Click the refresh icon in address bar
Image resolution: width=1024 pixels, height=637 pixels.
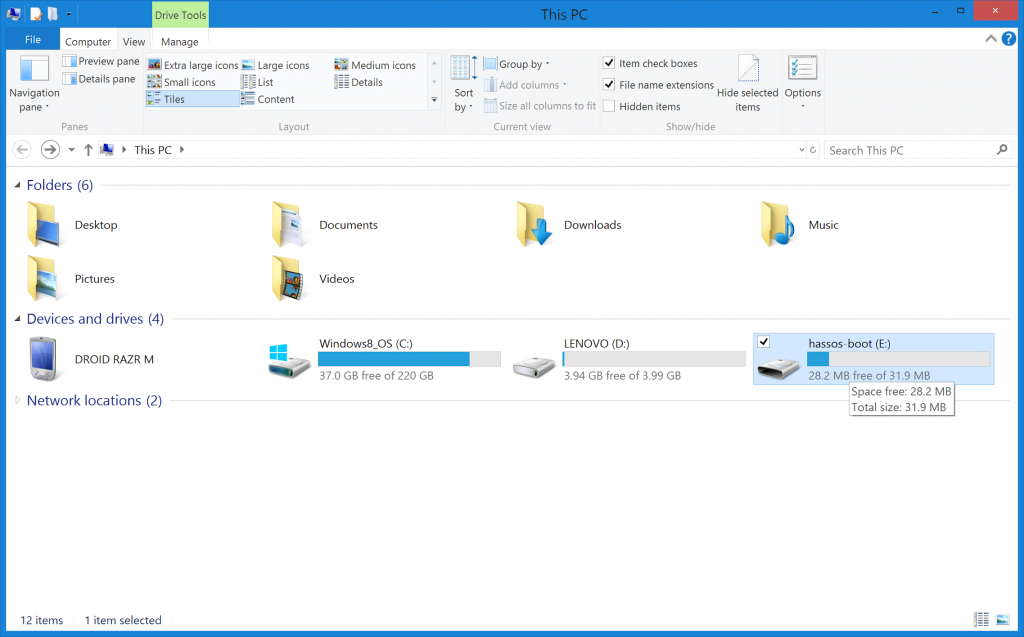(813, 150)
